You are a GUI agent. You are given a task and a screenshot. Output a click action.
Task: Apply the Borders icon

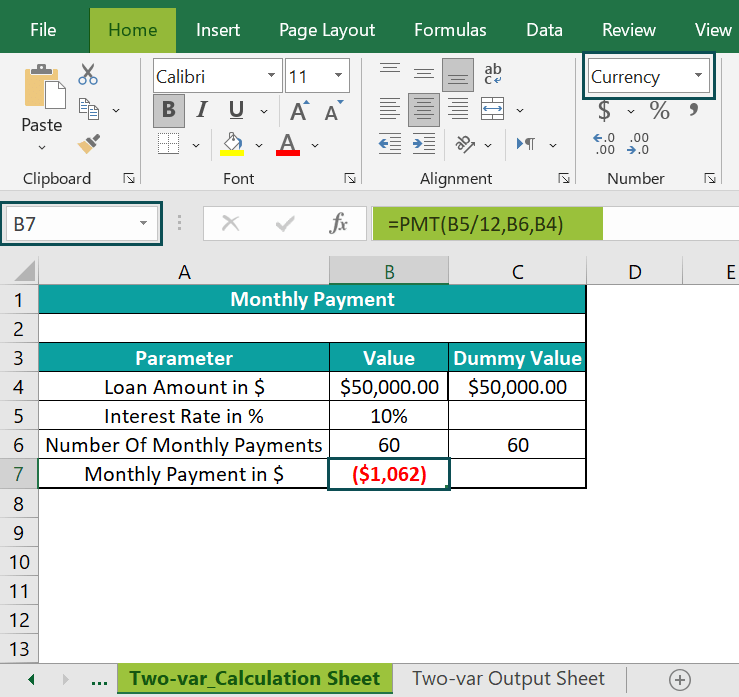coord(168,144)
